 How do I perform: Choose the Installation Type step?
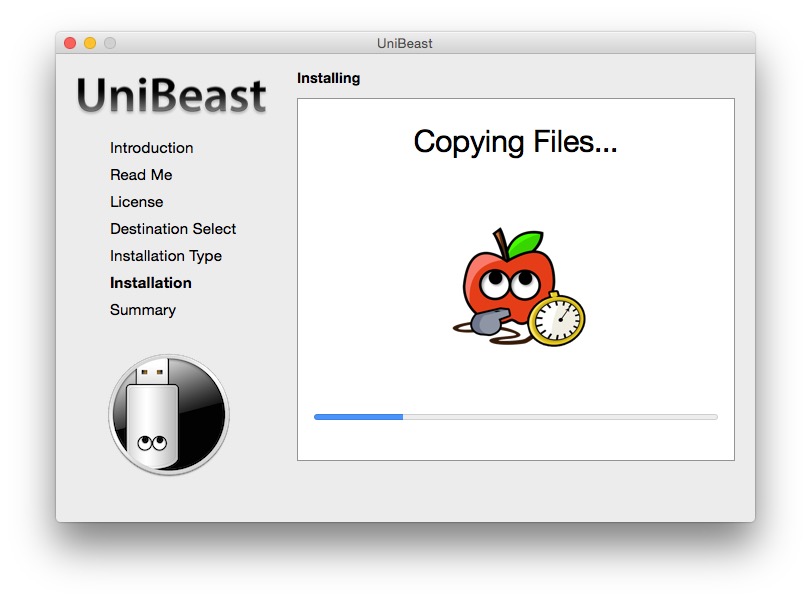coord(166,256)
